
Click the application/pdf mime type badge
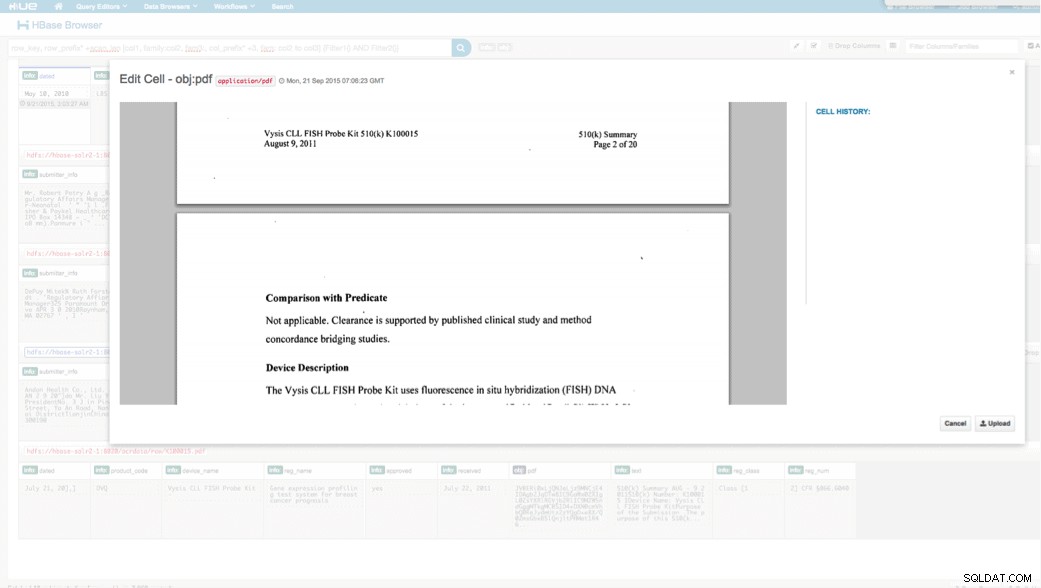click(x=245, y=81)
